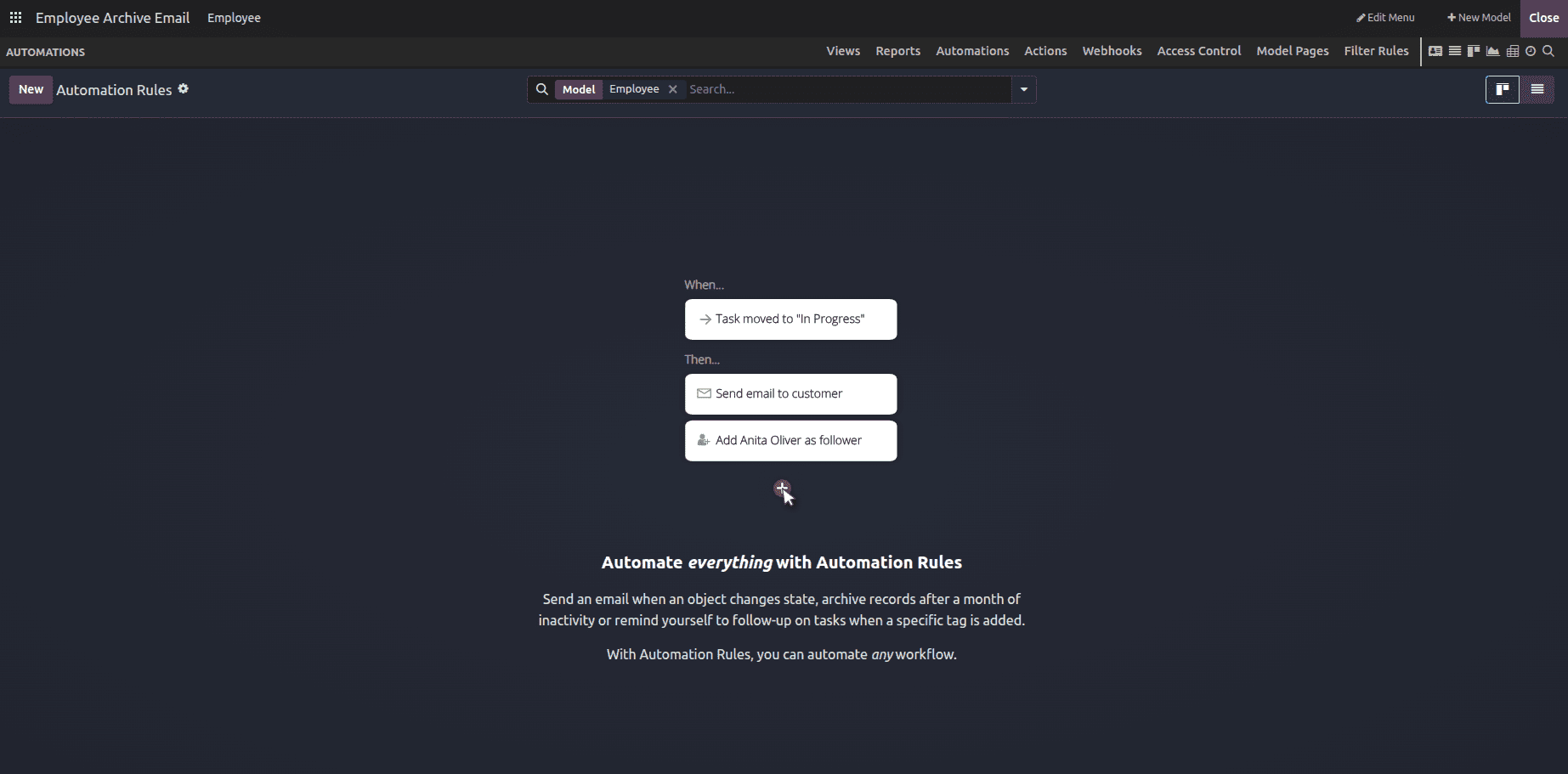This screenshot has width=1568, height=774.
Task: Open the apps grid icon top left
Action: click(x=15, y=17)
